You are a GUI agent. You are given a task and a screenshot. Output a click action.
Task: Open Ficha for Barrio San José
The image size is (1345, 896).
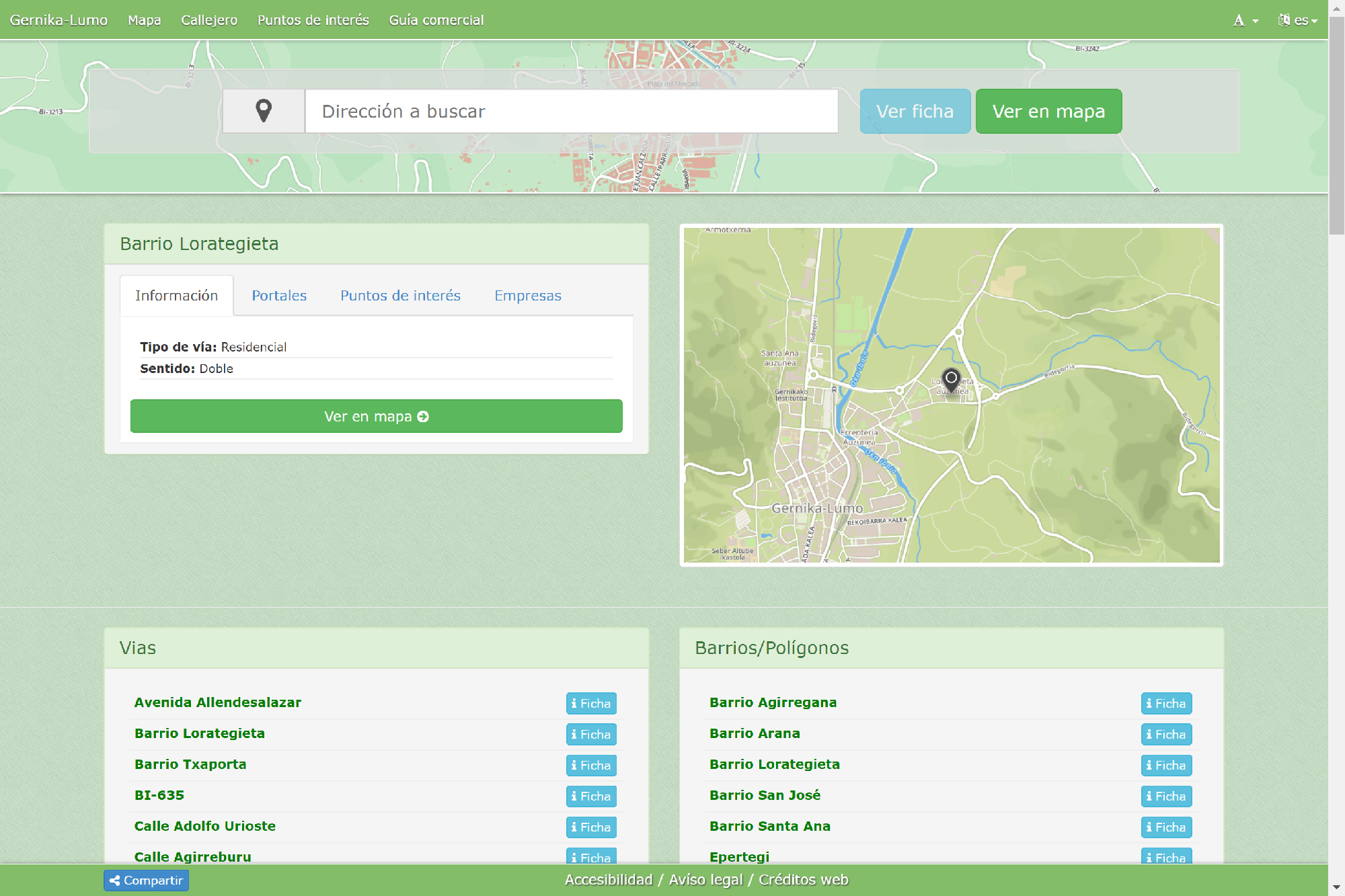[1166, 796]
